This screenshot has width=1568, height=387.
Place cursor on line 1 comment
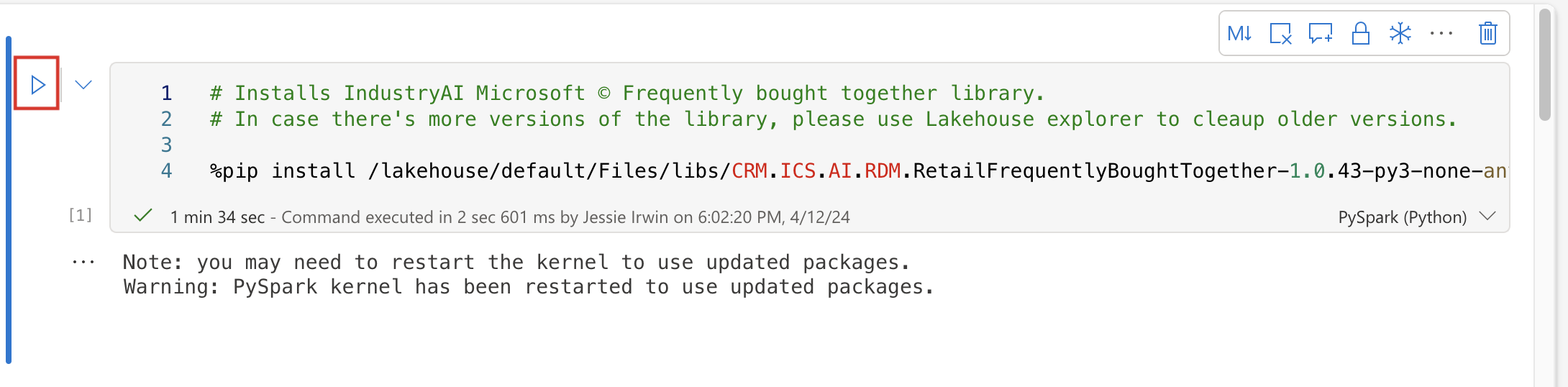tap(626, 94)
